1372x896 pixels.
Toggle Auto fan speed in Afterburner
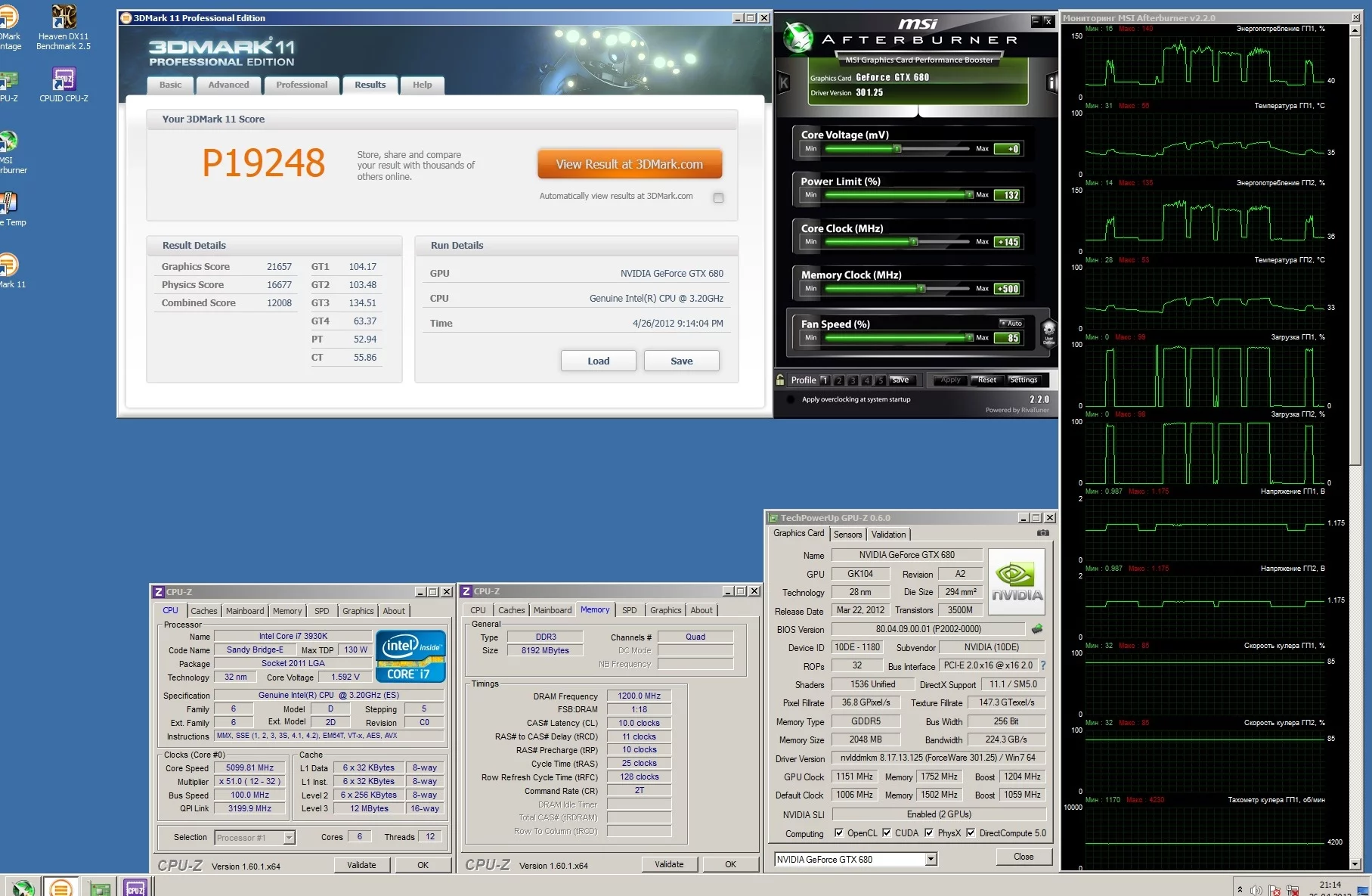[x=1011, y=323]
